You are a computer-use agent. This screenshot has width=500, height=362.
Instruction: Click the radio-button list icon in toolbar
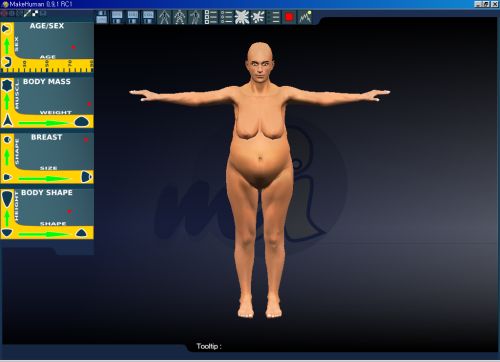pyautogui.click(x=226, y=17)
